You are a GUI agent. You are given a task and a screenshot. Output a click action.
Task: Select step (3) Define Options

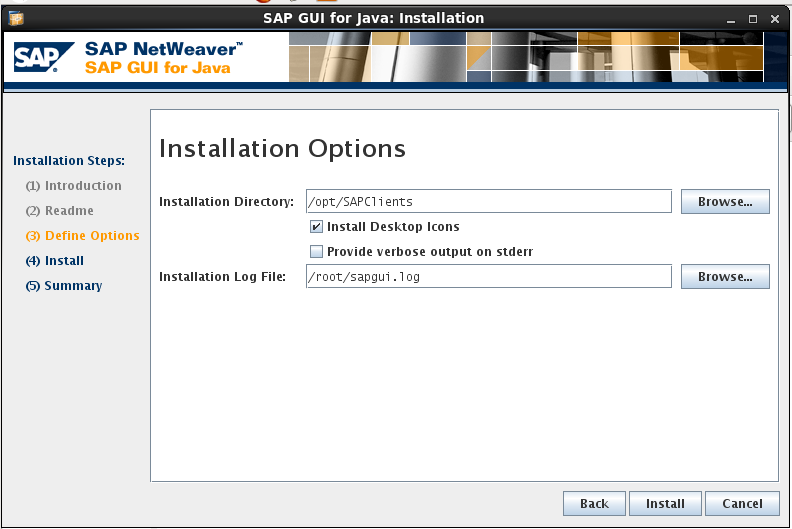[82, 236]
